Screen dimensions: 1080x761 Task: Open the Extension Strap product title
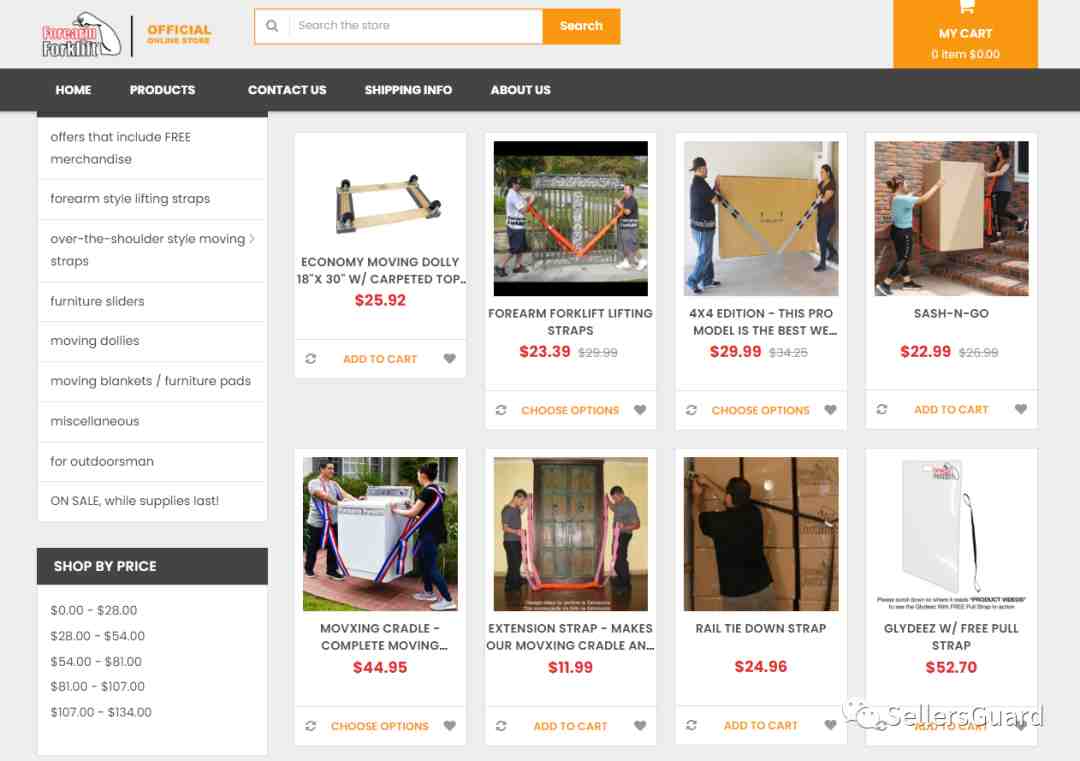pyautogui.click(x=570, y=637)
